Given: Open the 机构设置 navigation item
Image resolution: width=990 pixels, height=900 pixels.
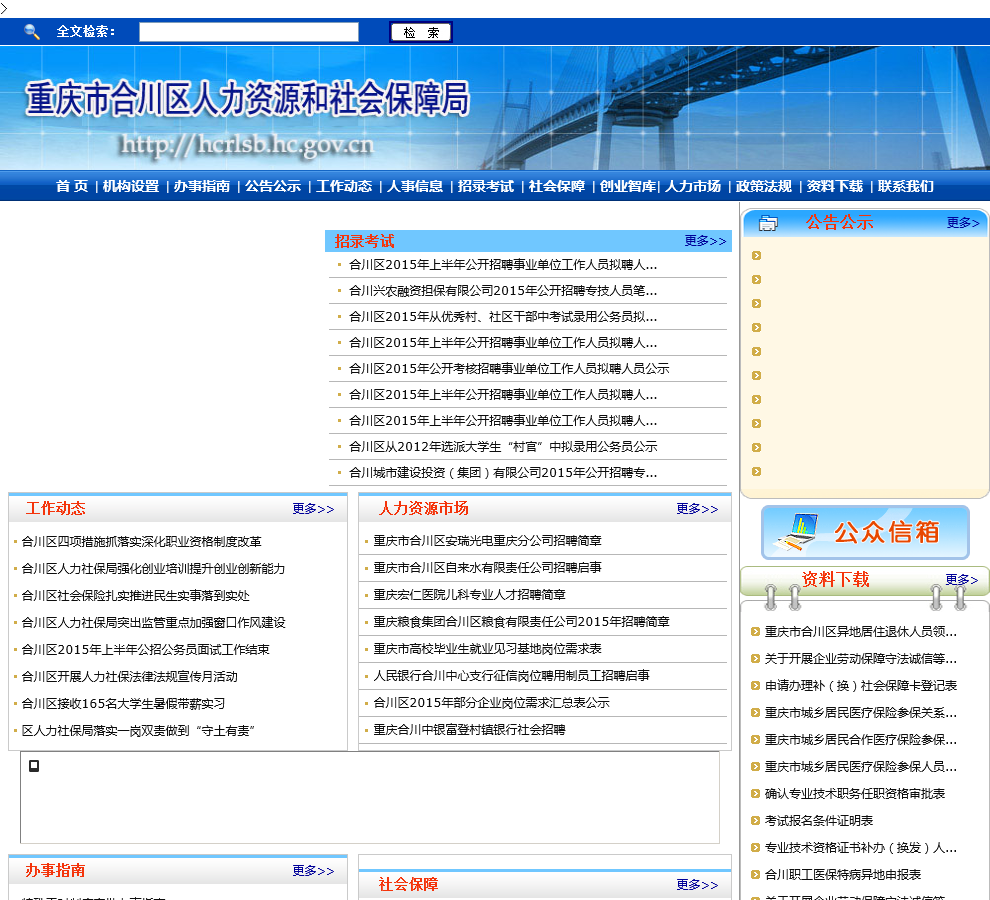Looking at the screenshot, I should pyautogui.click(x=131, y=186).
